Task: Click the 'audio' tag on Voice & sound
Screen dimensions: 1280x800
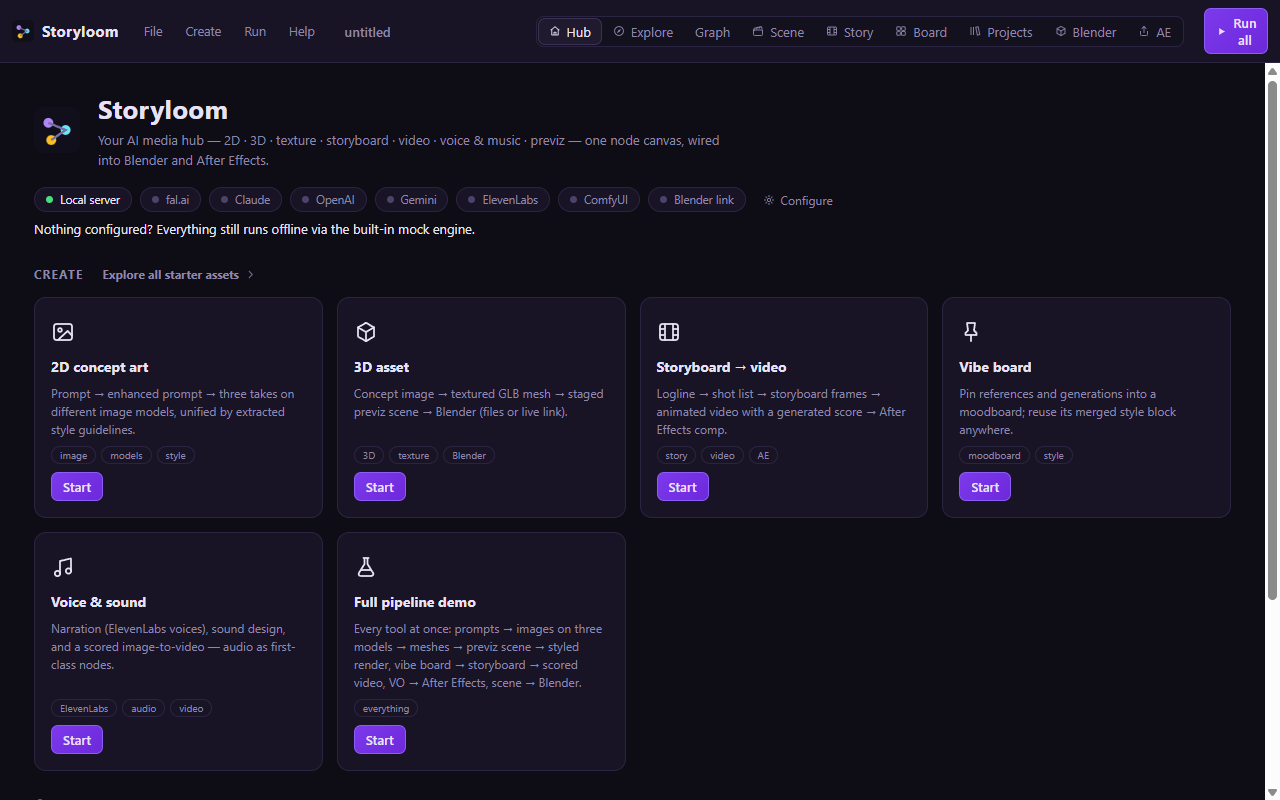Action: pos(144,708)
